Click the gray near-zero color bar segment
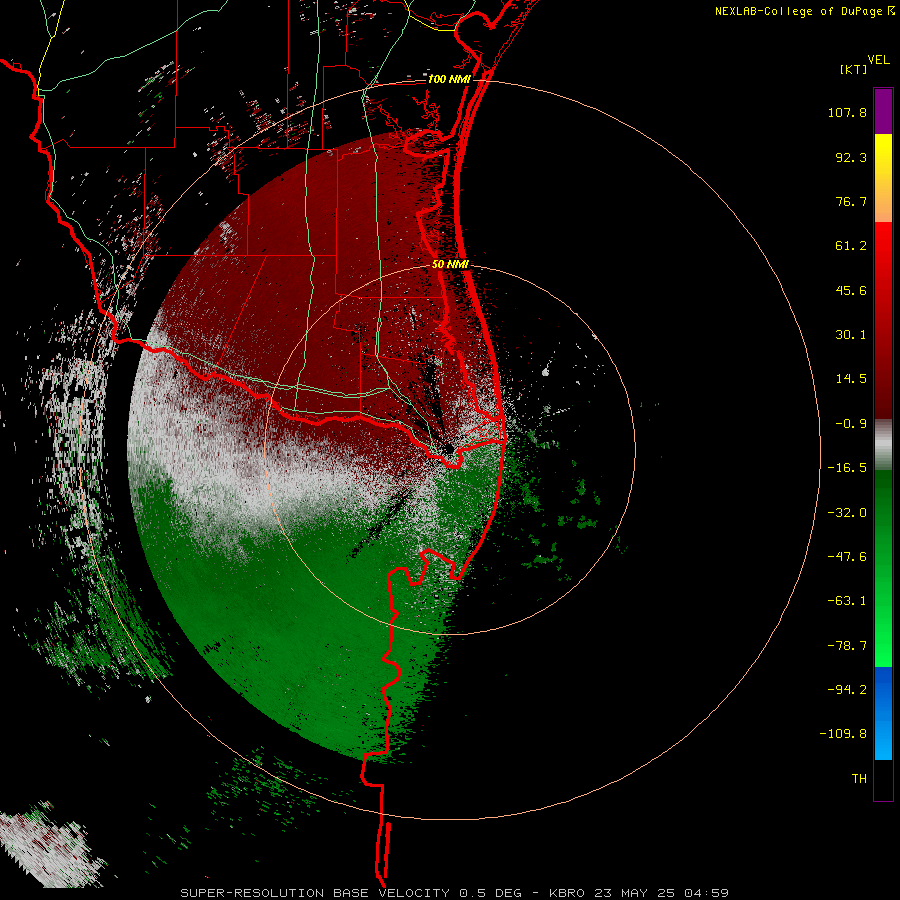 pos(883,445)
